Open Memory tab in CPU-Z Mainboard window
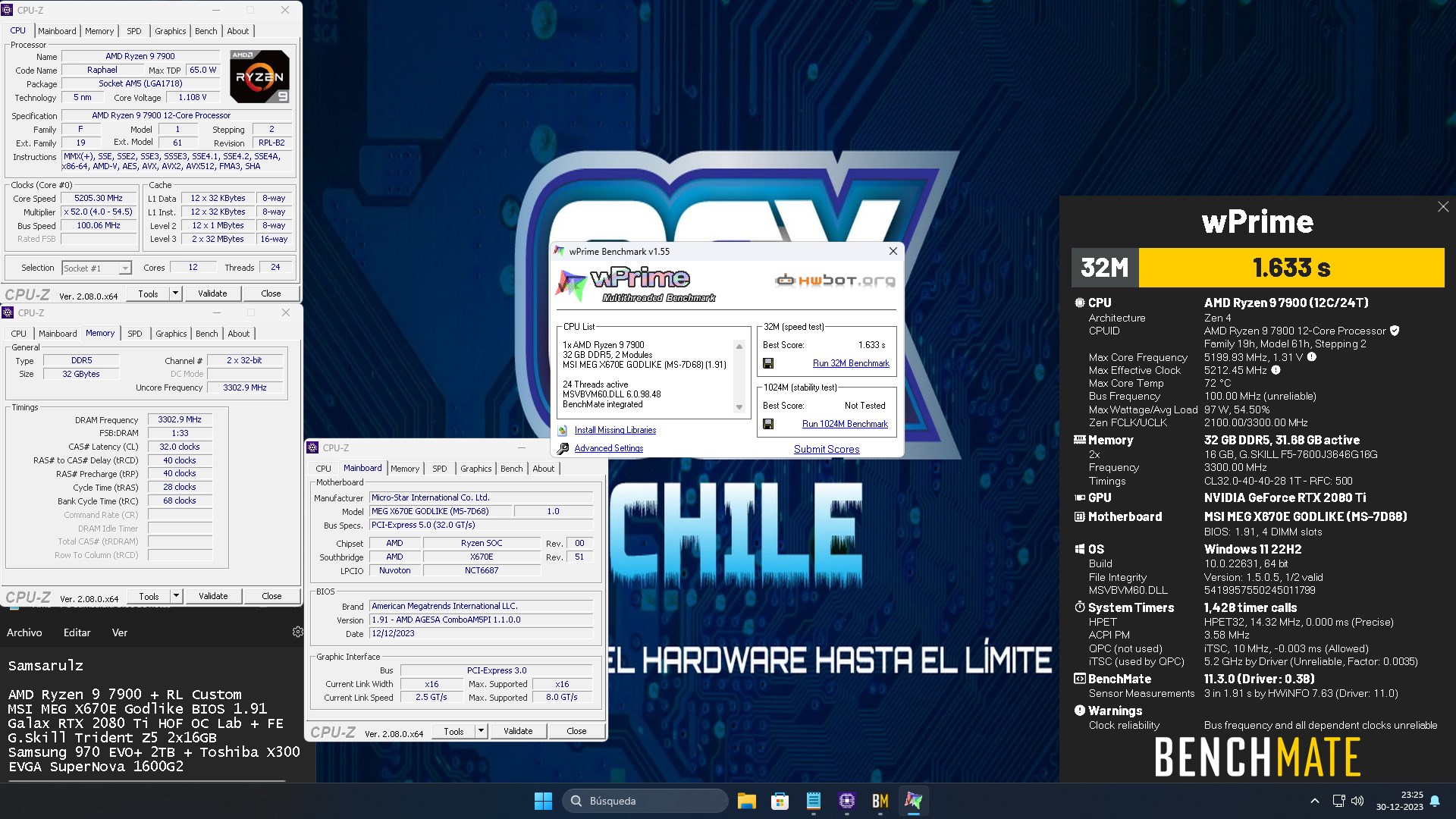Viewport: 1456px width, 819px height. [405, 469]
